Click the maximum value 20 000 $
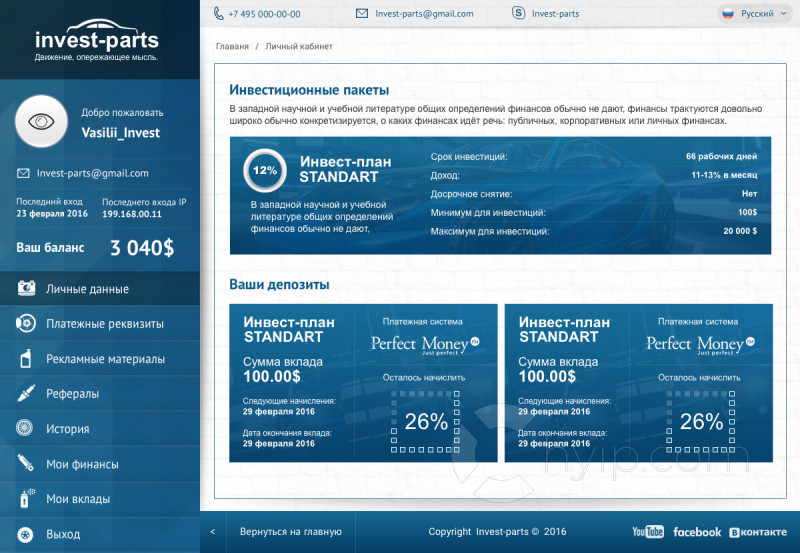The width and height of the screenshot is (800, 553). pos(740,231)
